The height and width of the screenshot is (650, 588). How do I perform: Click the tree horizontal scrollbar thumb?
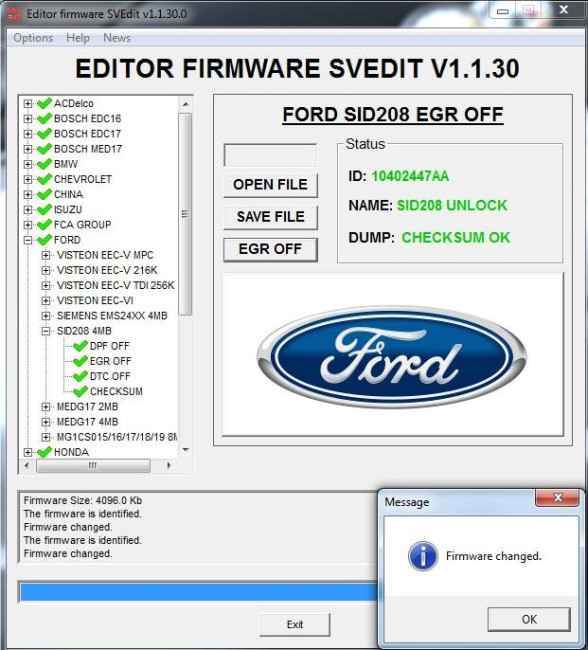[x=93, y=466]
